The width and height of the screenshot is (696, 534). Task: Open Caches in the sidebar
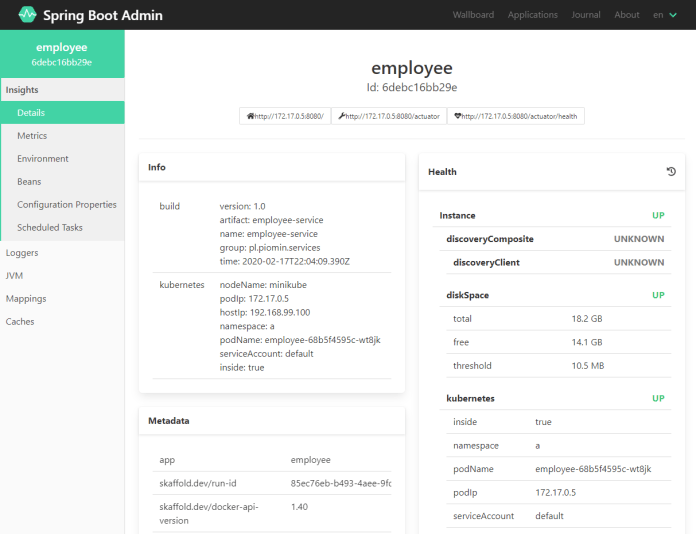(x=62, y=322)
